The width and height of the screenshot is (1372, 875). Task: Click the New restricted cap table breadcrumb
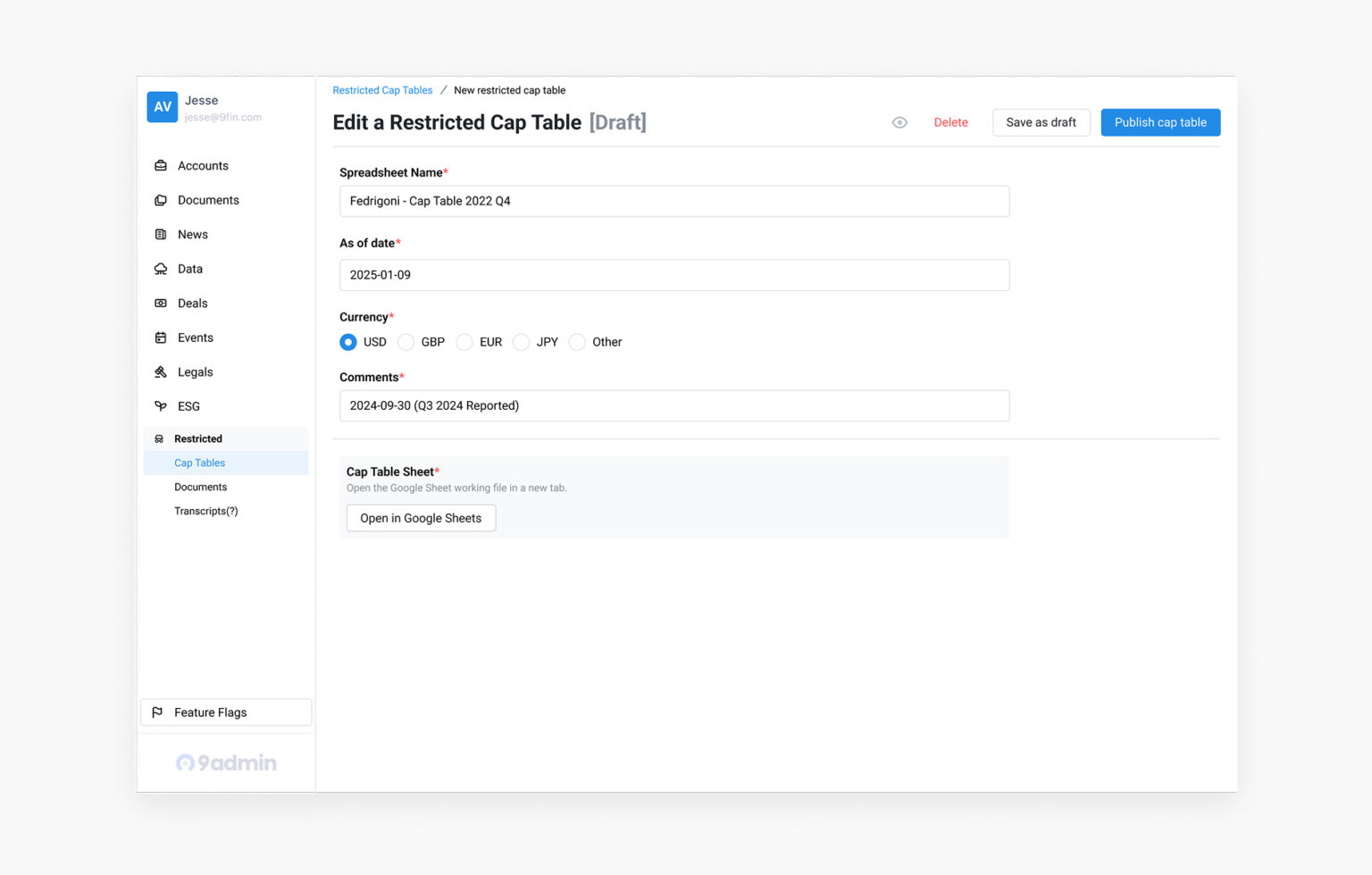pos(509,90)
